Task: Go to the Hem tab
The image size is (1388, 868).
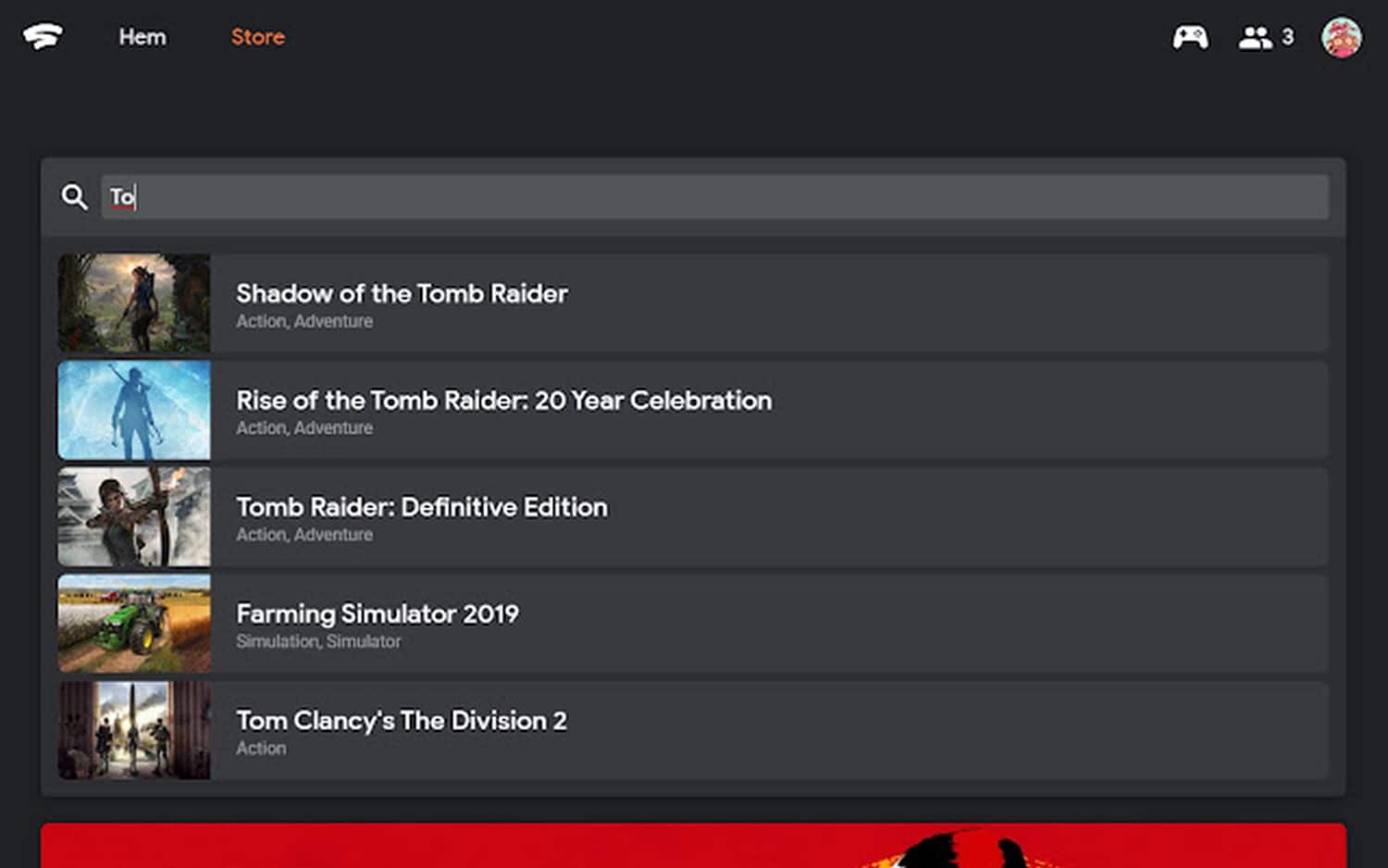Action: tap(143, 37)
